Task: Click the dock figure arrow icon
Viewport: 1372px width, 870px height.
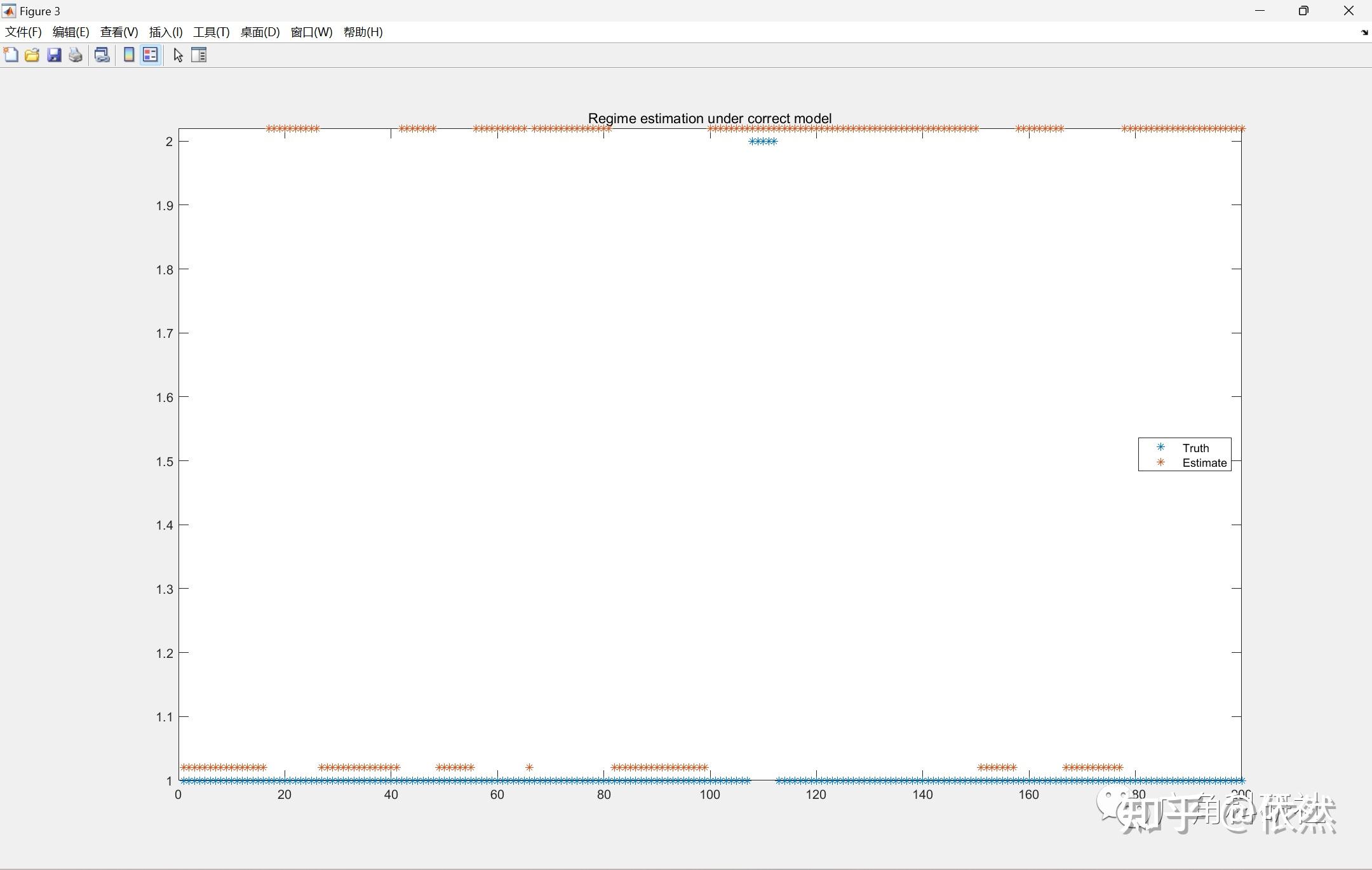Action: point(1364,32)
